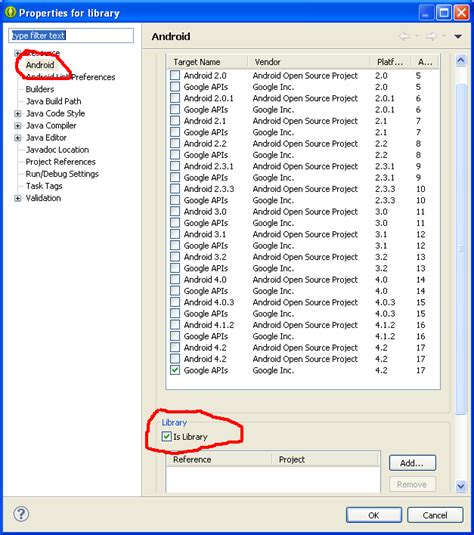
Task: Uncheck the Google APIs 4.2 checkbox
Action: (x=175, y=370)
